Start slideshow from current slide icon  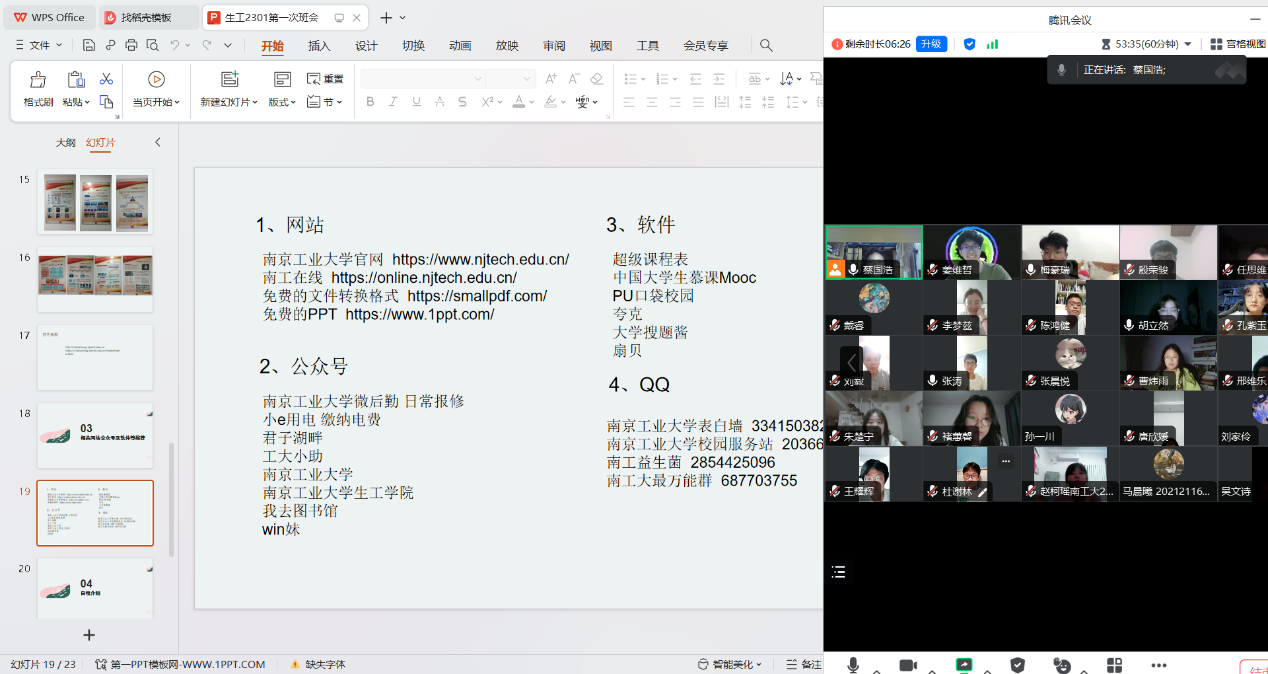[x=156, y=80]
